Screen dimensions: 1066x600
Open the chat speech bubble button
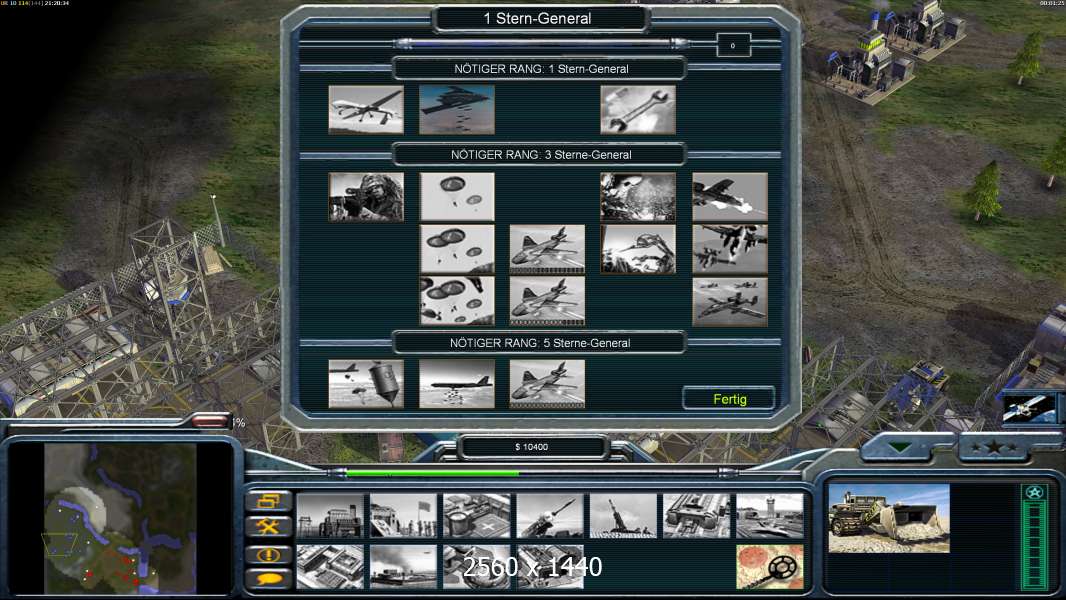[269, 580]
